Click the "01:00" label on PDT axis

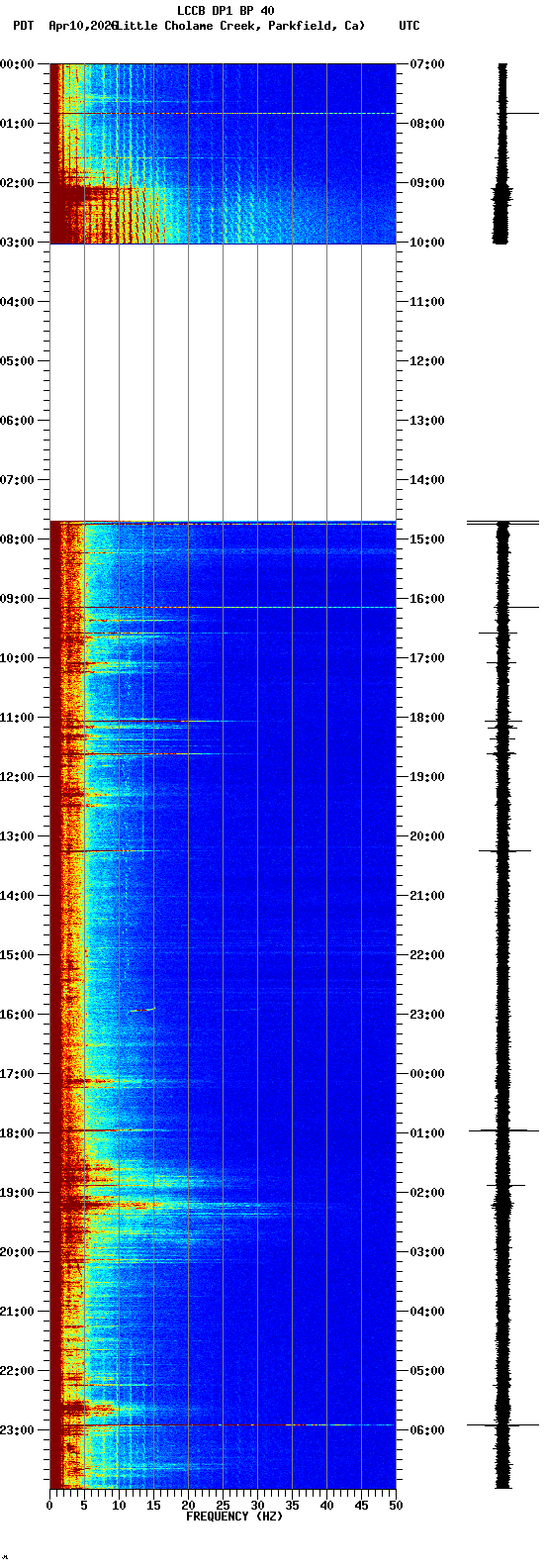coord(17,124)
